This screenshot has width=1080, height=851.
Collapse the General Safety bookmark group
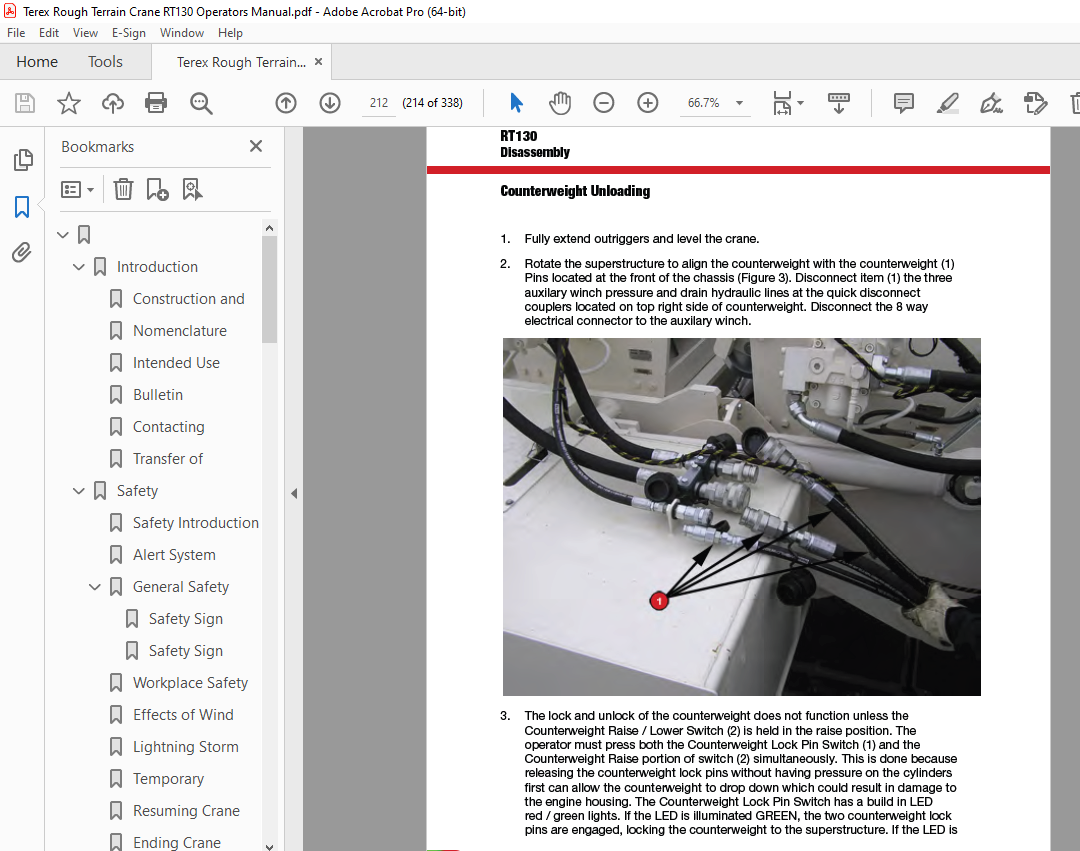pos(94,587)
